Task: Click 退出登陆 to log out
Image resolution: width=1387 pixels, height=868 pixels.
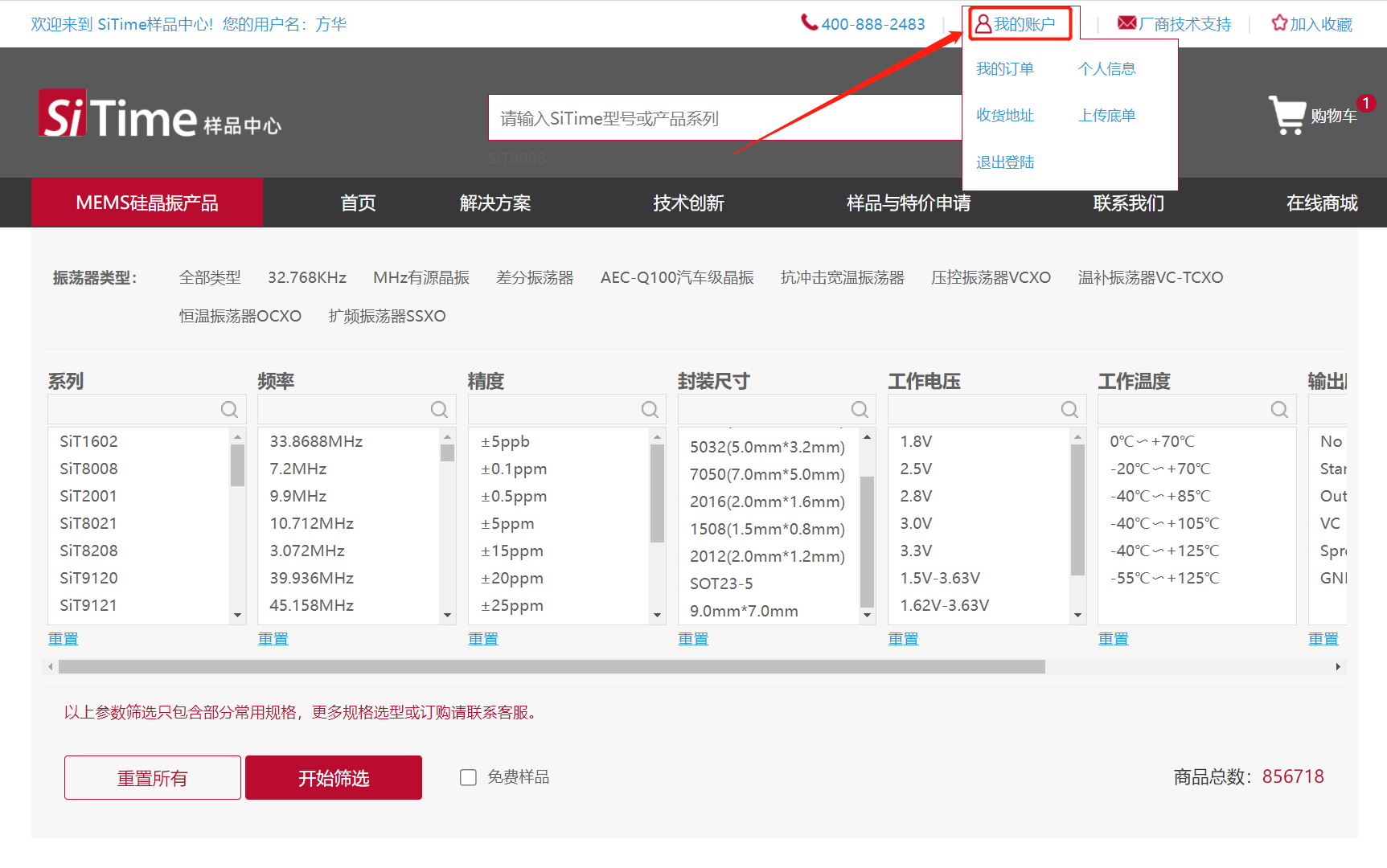Action: 1005,162
